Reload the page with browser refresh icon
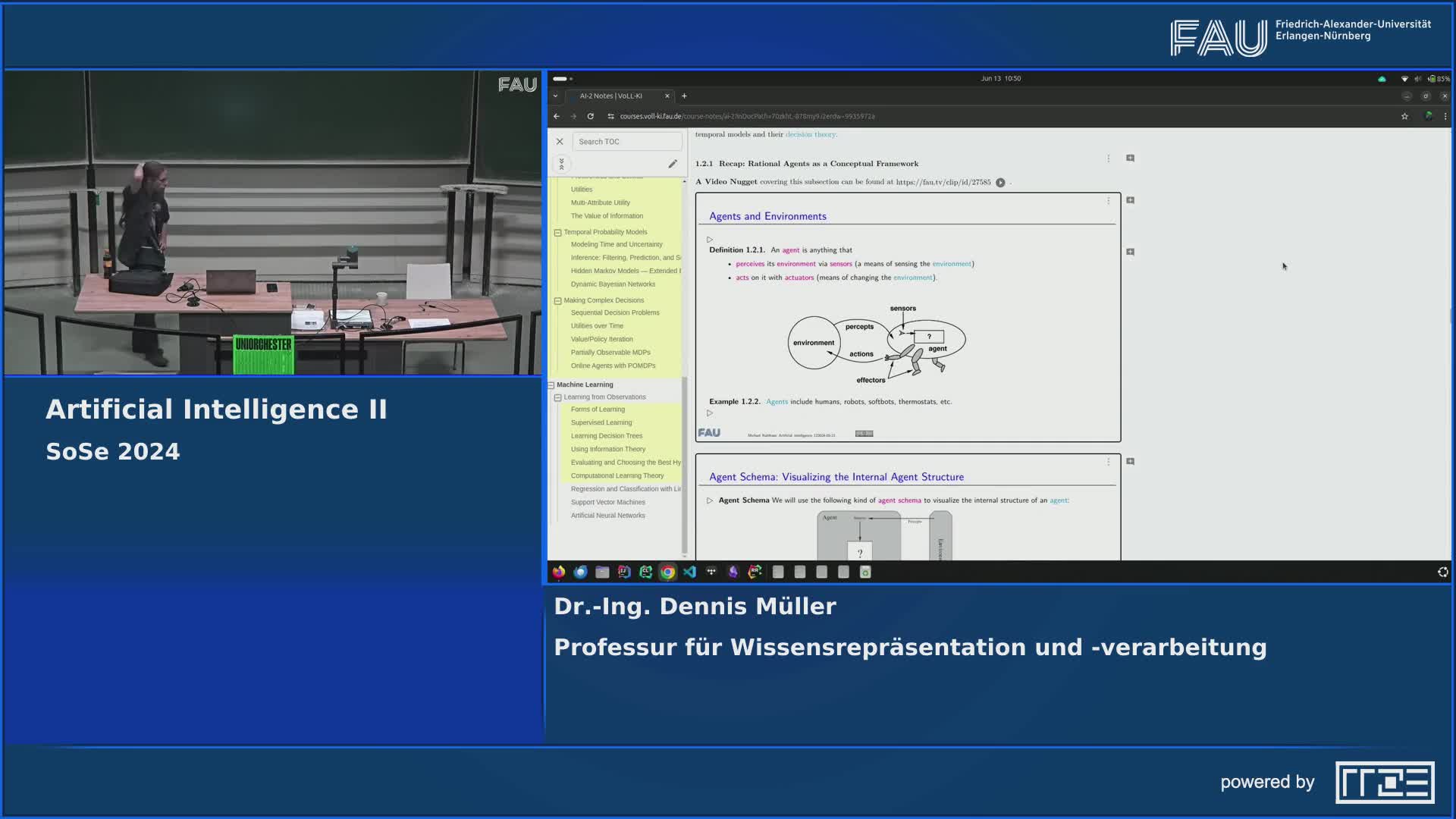 pos(590,116)
